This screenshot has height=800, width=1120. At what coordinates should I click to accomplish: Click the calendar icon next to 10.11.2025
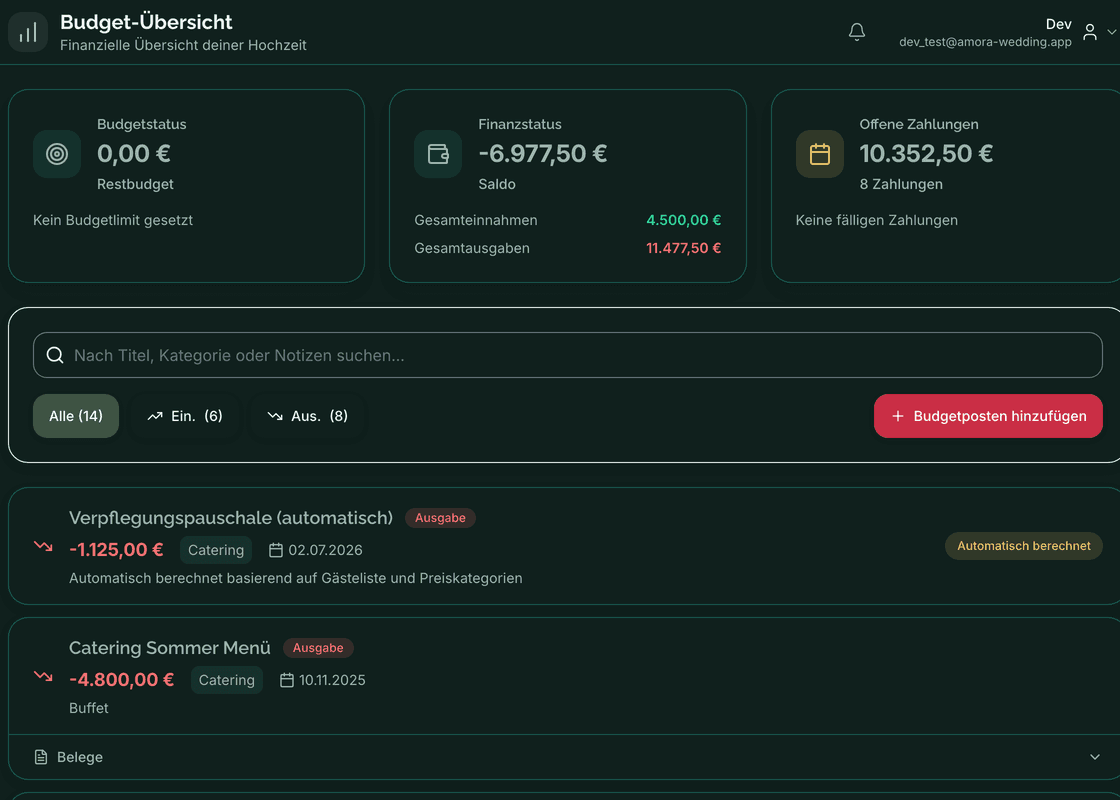(x=286, y=680)
